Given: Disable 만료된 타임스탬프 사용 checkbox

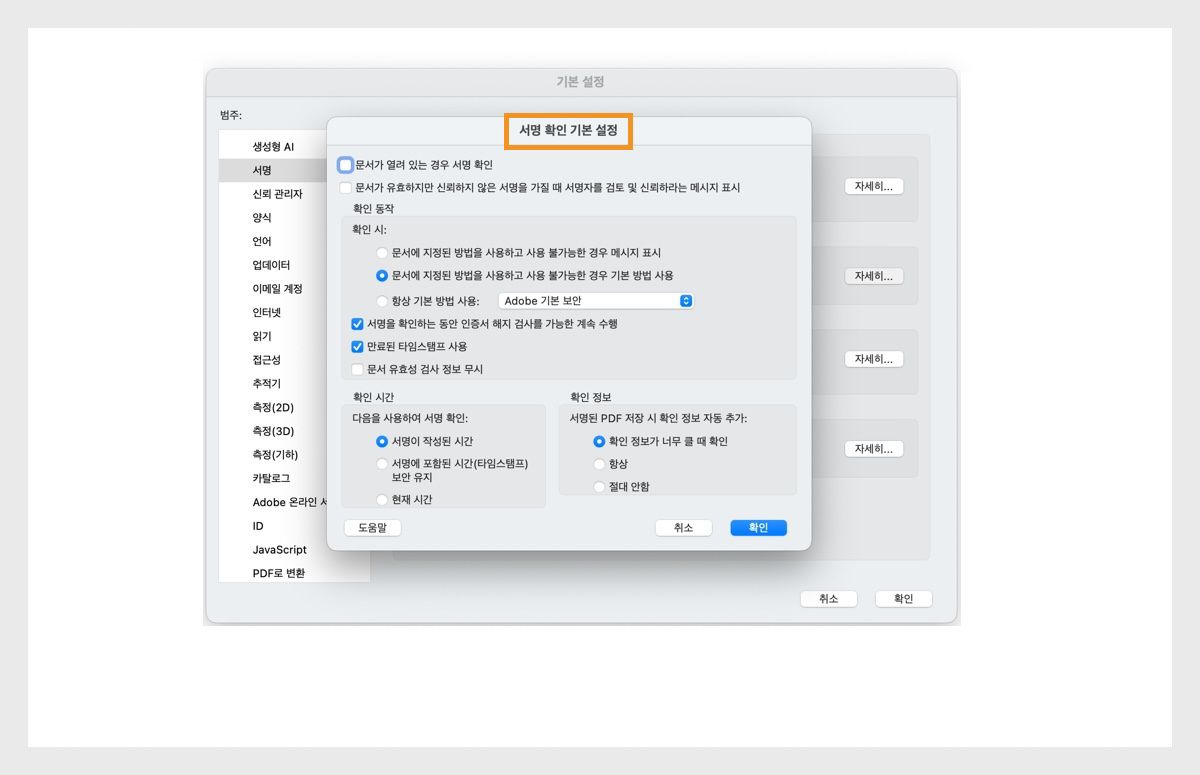Looking at the screenshot, I should point(357,347).
